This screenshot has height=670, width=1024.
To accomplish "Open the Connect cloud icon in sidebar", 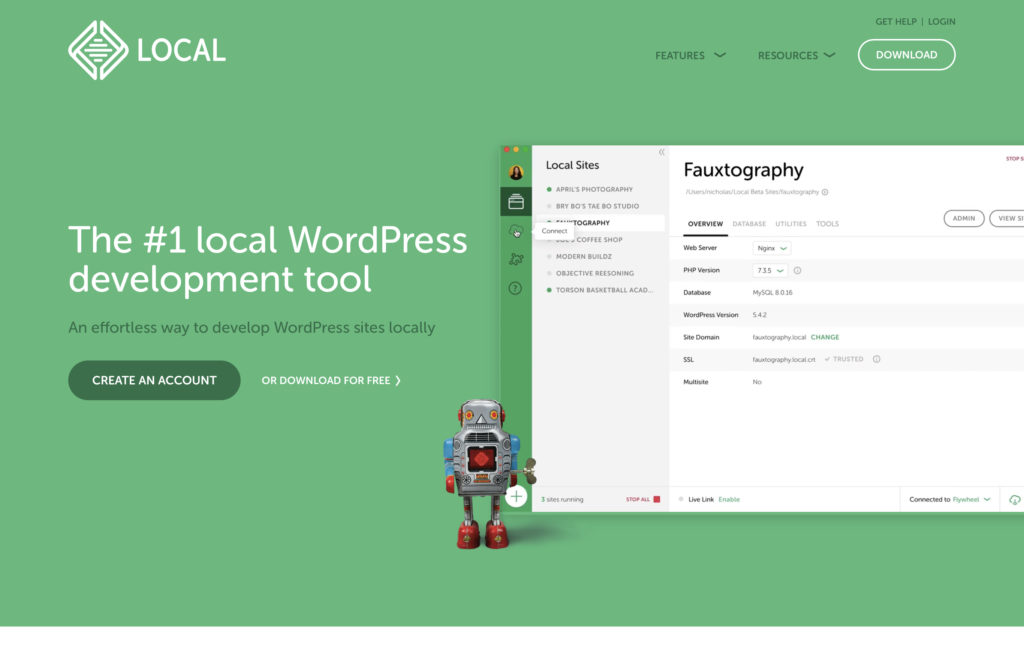I will (x=516, y=231).
